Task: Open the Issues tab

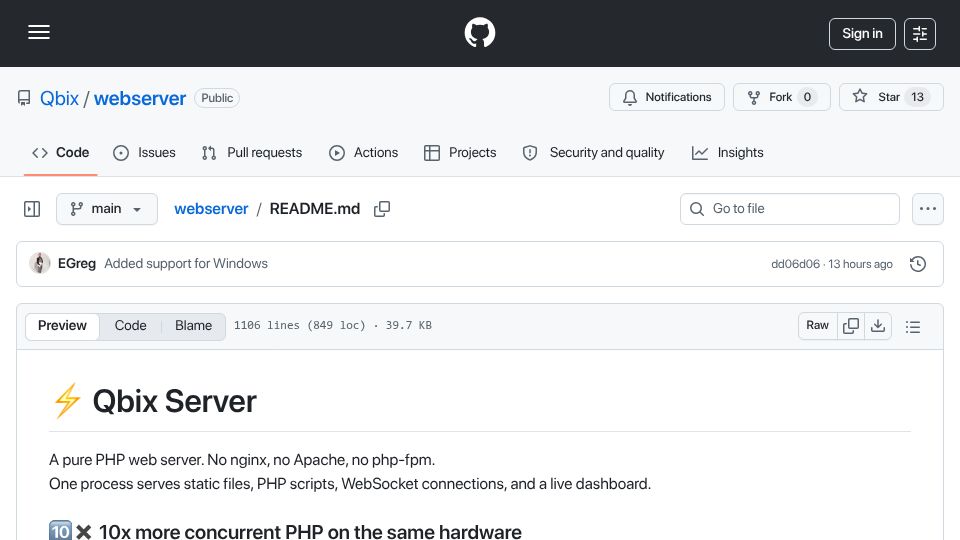Action: tap(144, 152)
